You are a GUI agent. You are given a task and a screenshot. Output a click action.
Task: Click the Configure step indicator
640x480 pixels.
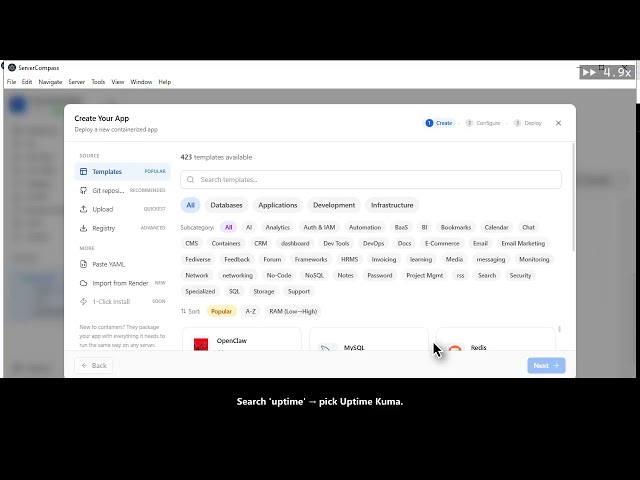click(x=483, y=123)
